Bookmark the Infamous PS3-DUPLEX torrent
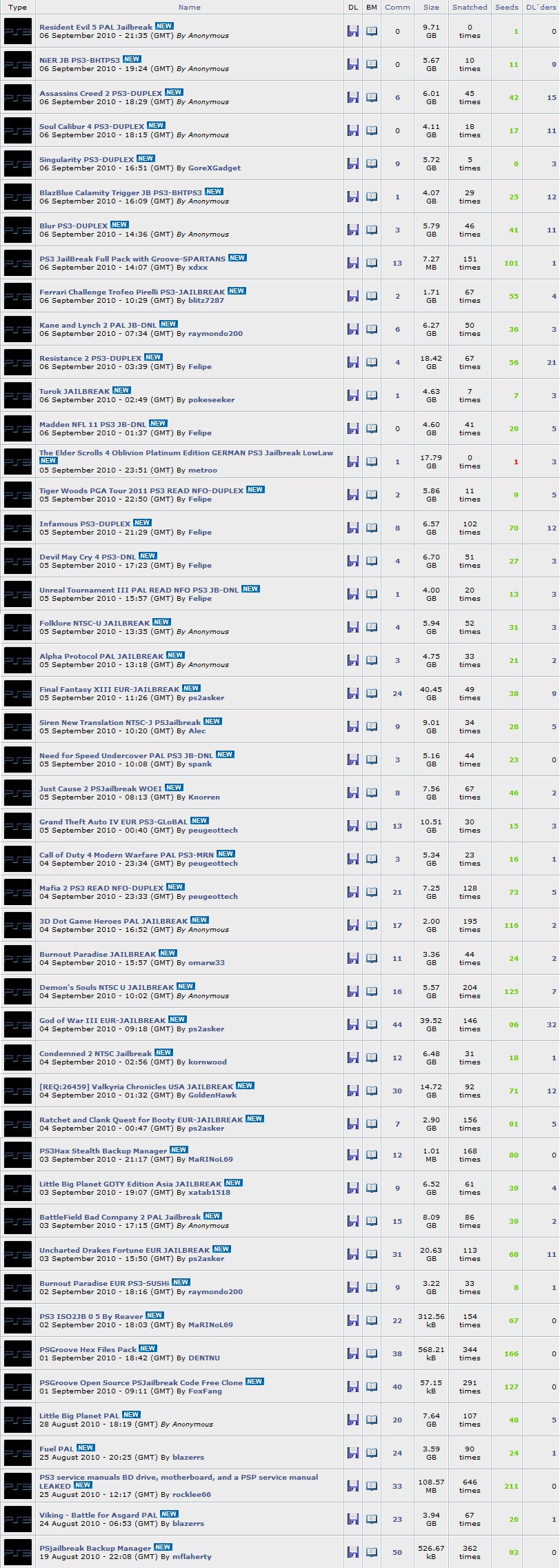 click(x=372, y=528)
